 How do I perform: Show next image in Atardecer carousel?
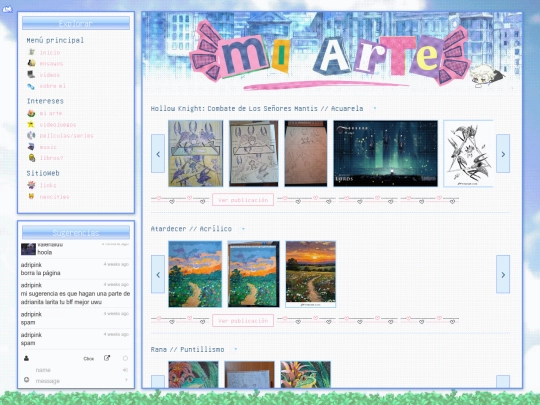pyautogui.click(x=503, y=274)
